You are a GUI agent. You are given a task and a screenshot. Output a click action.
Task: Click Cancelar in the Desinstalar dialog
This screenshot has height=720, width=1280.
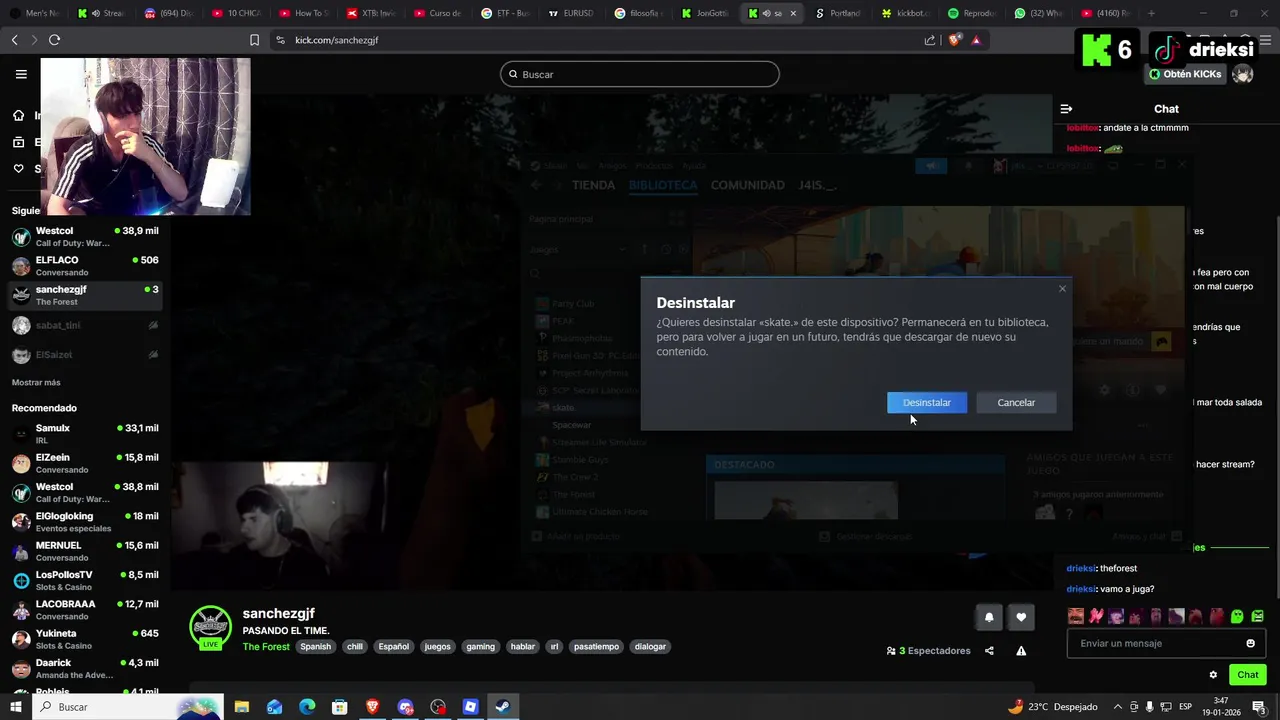pos(1016,402)
